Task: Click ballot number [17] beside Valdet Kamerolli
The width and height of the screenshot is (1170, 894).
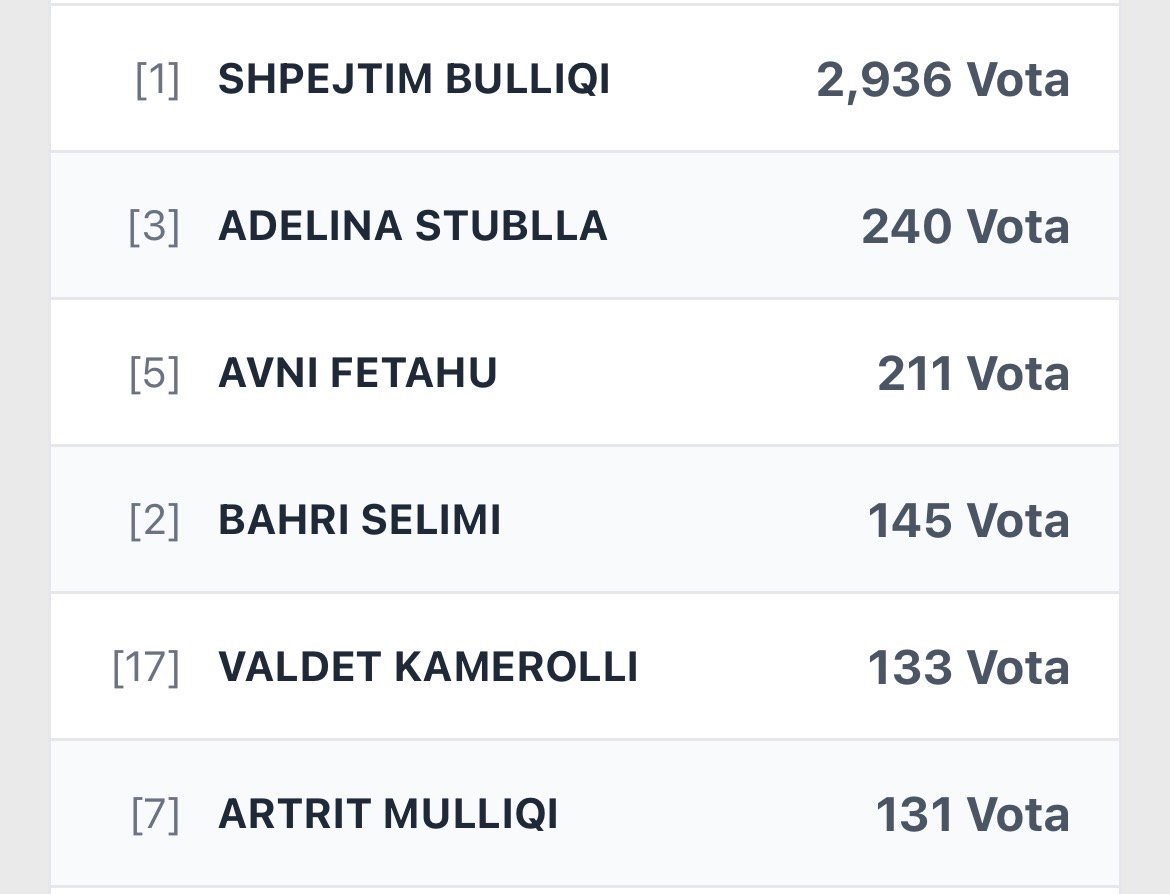Action: 146,668
